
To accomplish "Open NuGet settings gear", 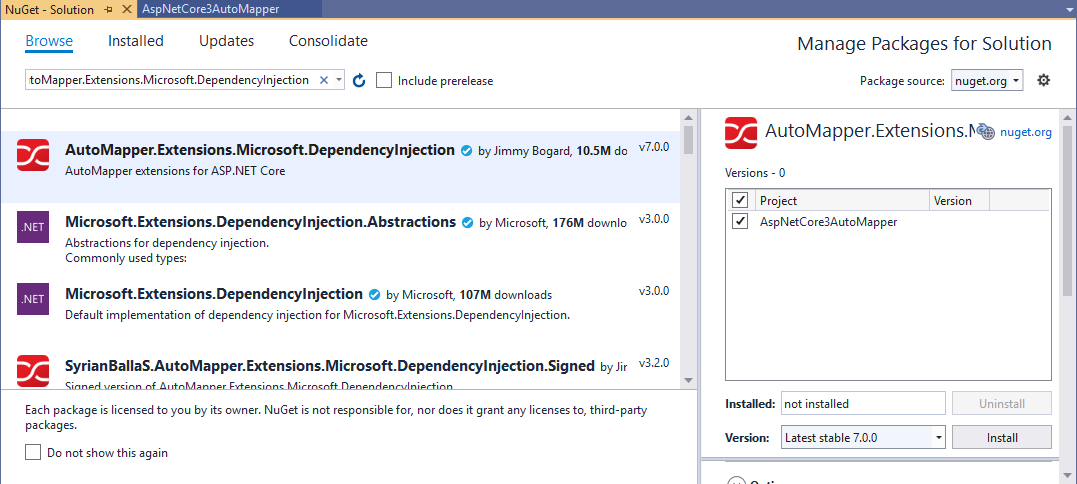I will [x=1043, y=80].
